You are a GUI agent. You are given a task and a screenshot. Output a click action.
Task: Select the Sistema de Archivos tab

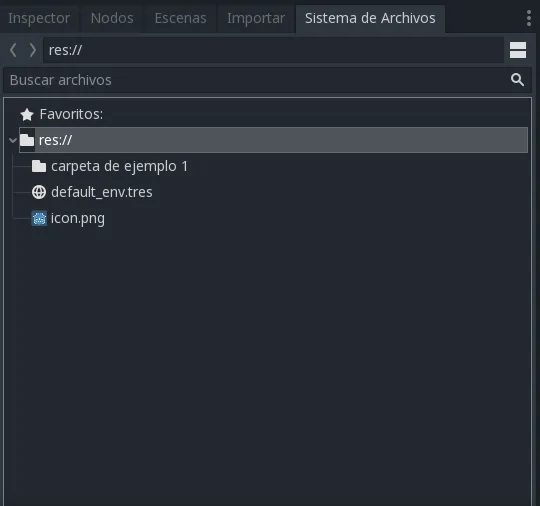[x=370, y=18]
